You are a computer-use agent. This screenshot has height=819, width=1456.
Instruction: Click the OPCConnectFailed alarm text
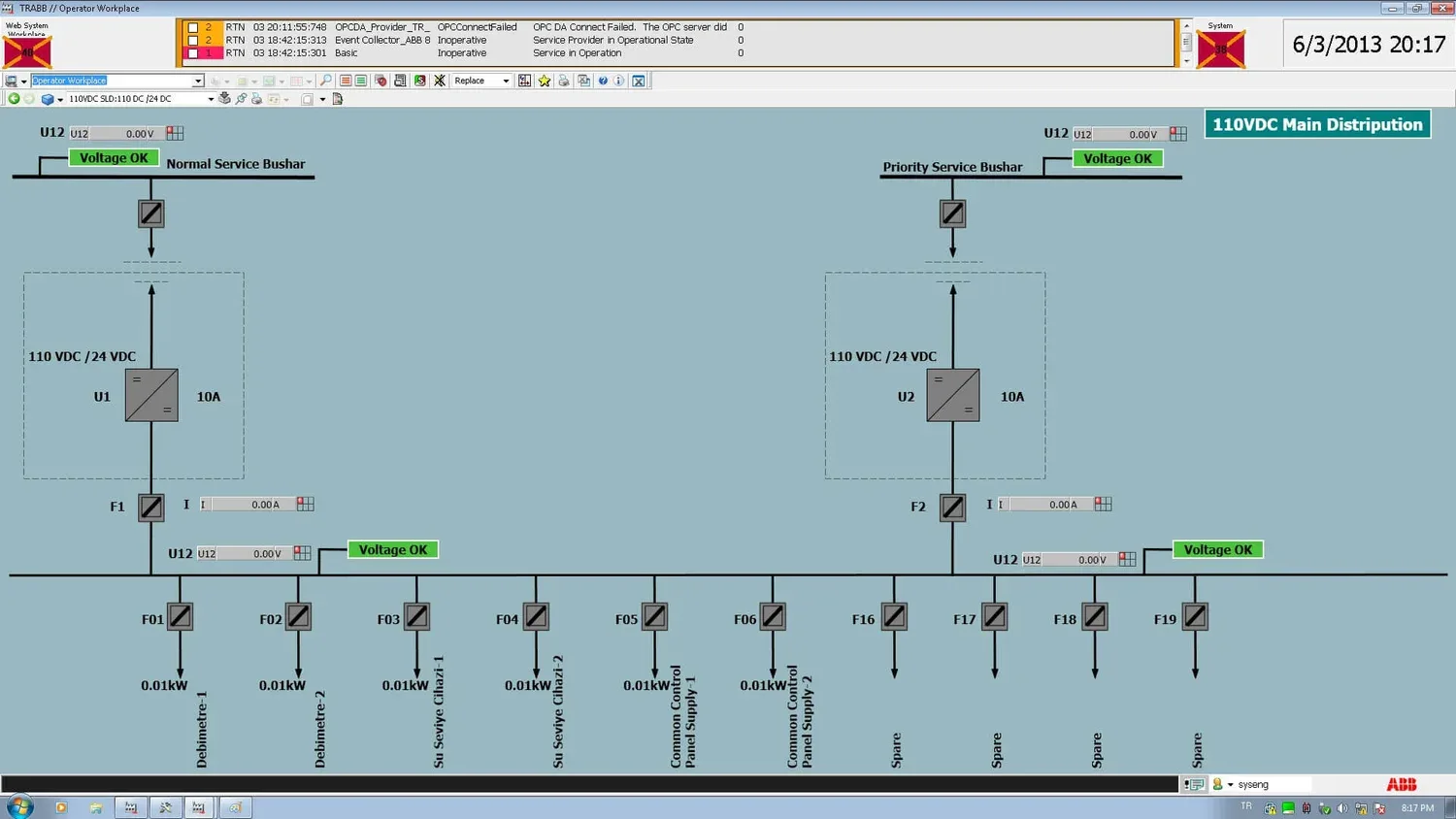477,27
